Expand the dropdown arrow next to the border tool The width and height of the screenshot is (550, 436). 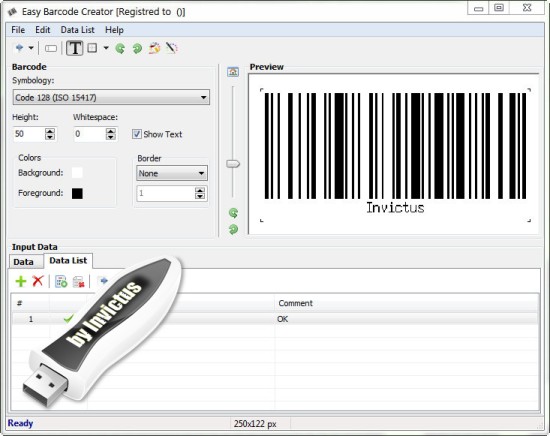[x=106, y=48]
